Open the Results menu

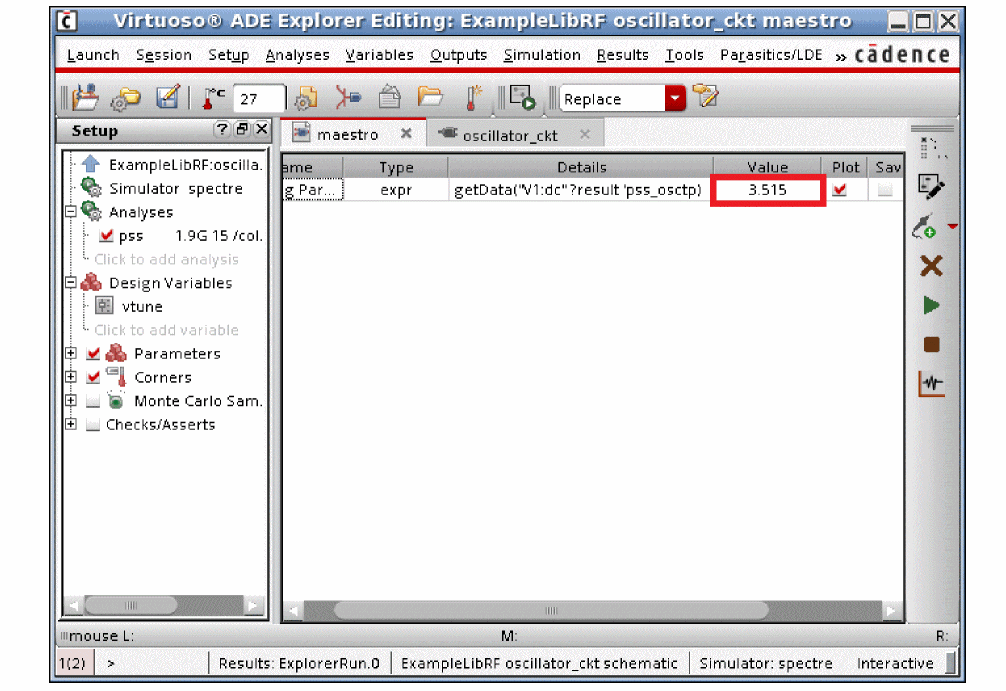[622, 55]
